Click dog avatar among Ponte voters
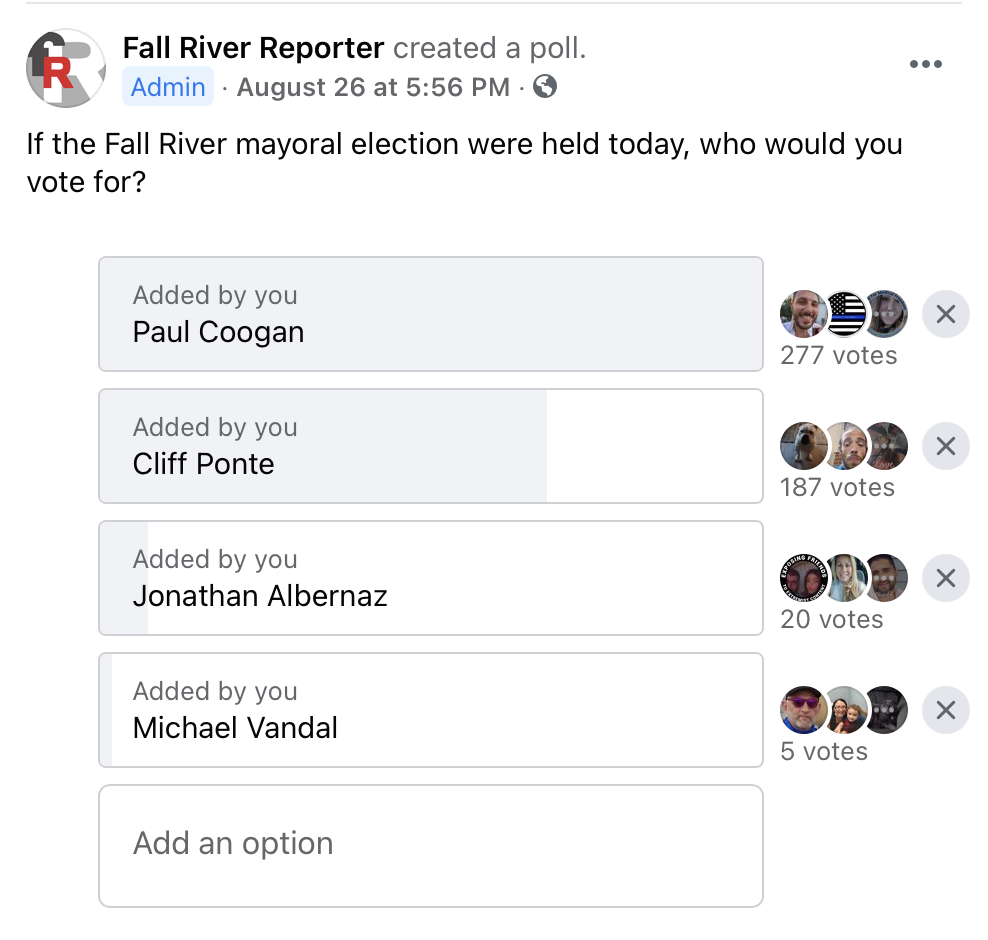Screen dimensions: 988x940 point(803,446)
